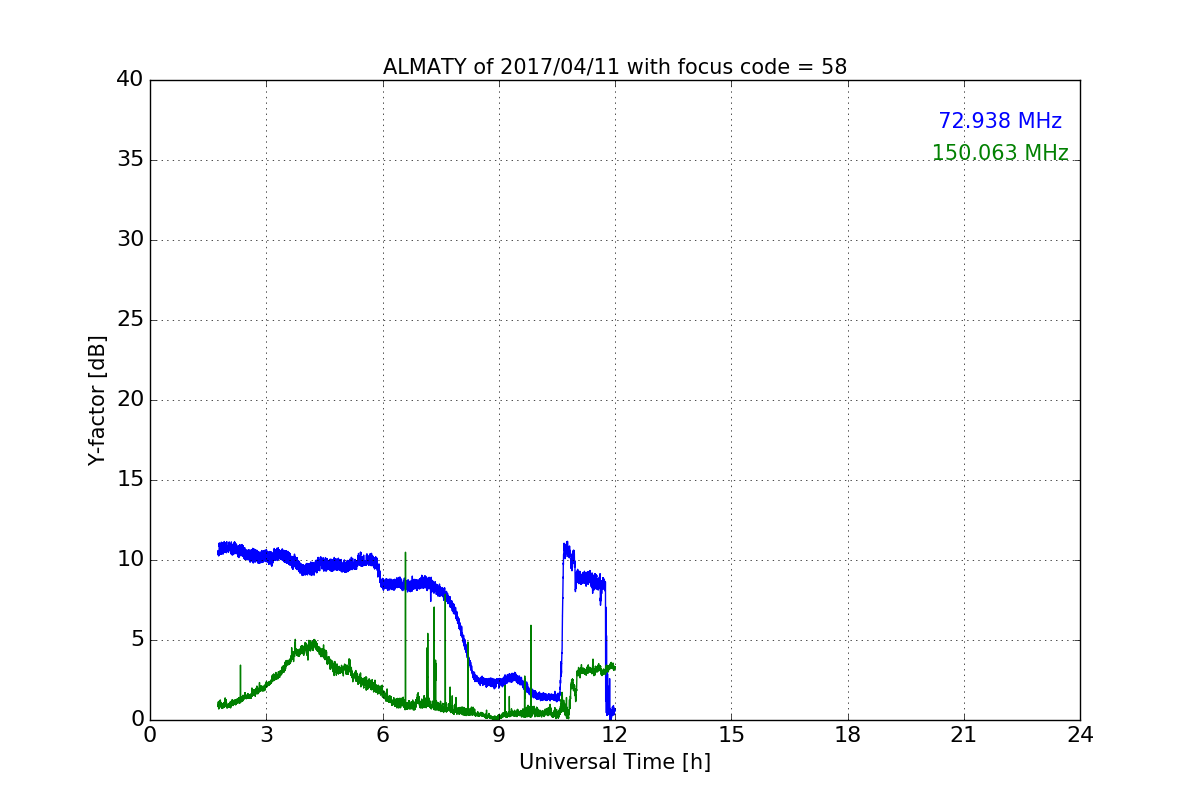Click x-axis tick label 24

click(1080, 735)
